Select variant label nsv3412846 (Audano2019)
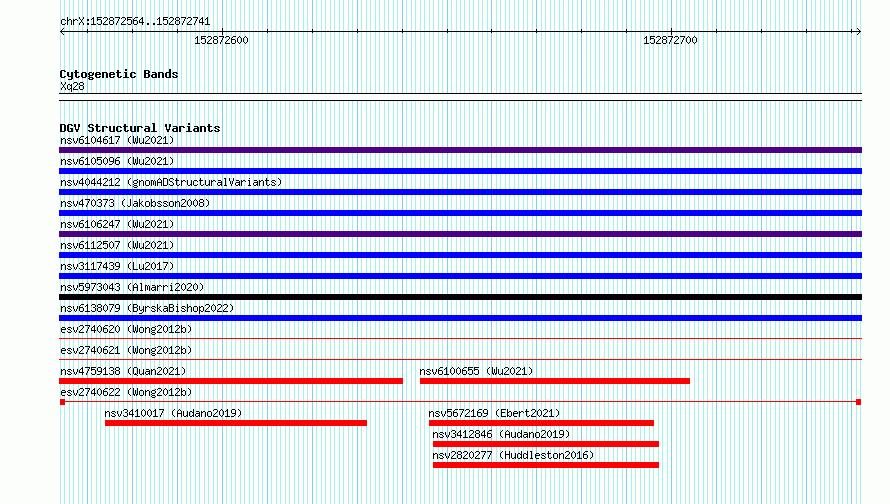This screenshot has width=890, height=504. pyautogui.click(x=501, y=434)
